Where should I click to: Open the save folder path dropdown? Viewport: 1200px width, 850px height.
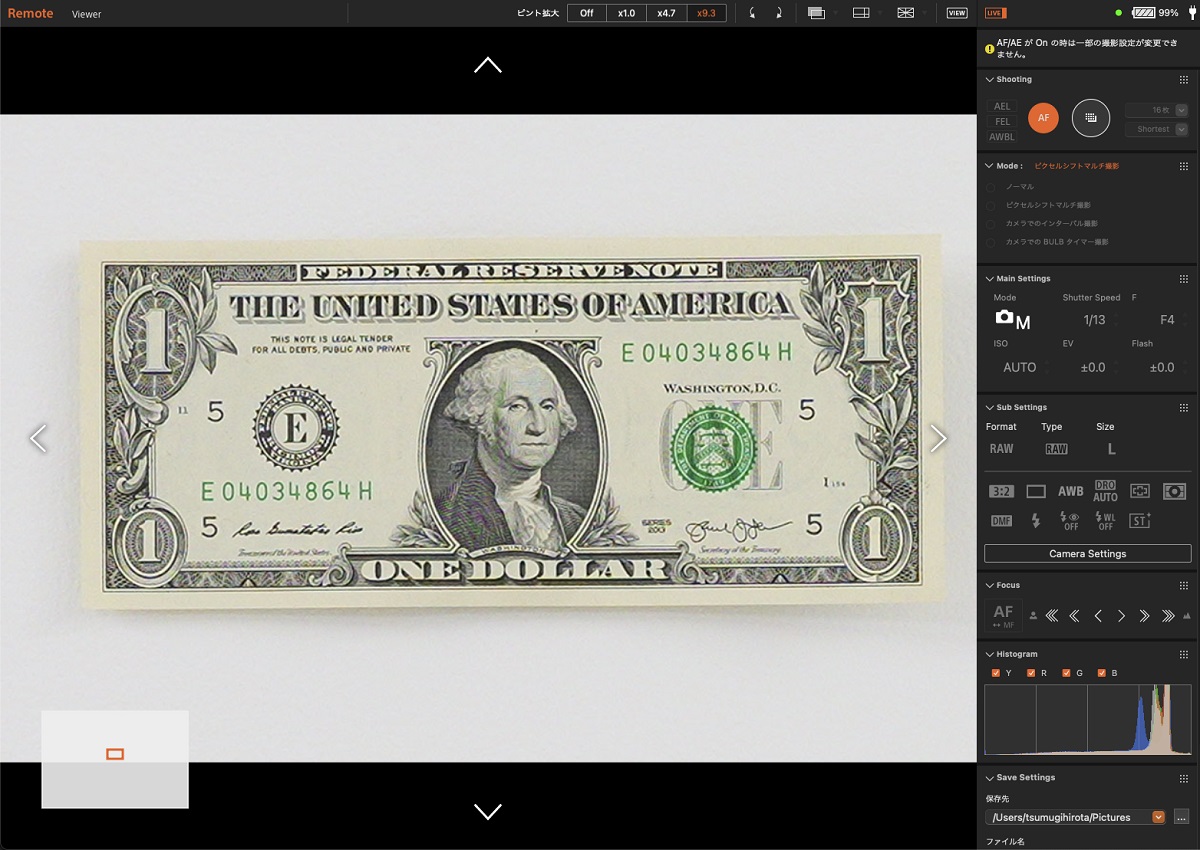pos(1076,817)
